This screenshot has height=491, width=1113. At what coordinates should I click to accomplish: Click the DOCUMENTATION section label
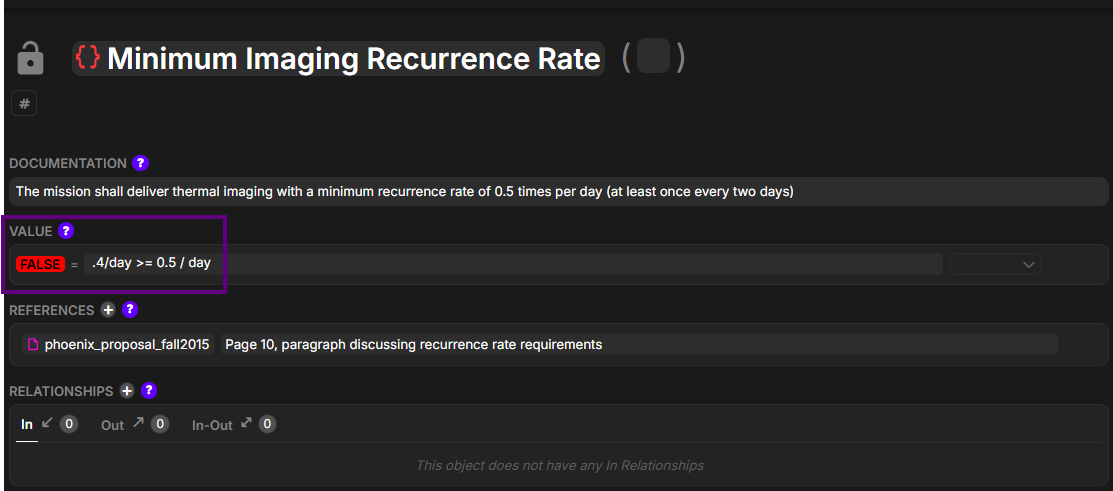68,163
